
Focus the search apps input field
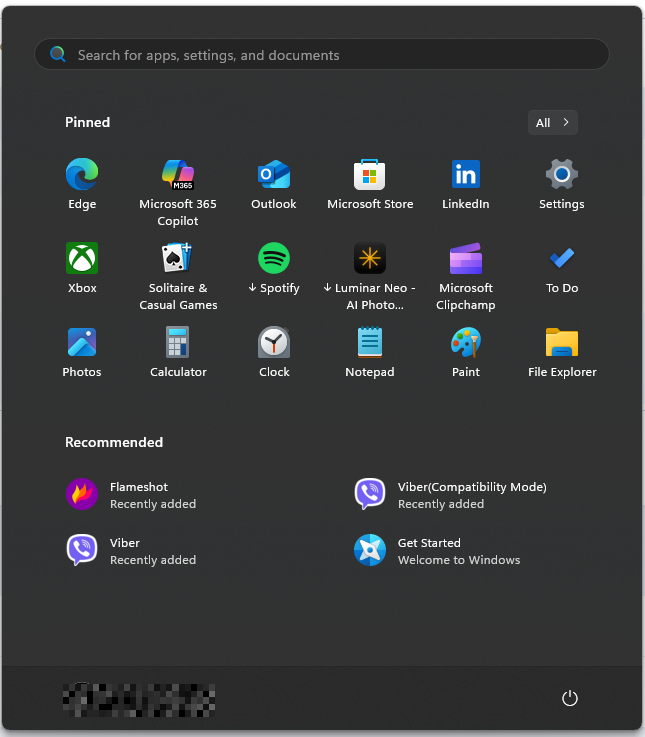tap(322, 55)
